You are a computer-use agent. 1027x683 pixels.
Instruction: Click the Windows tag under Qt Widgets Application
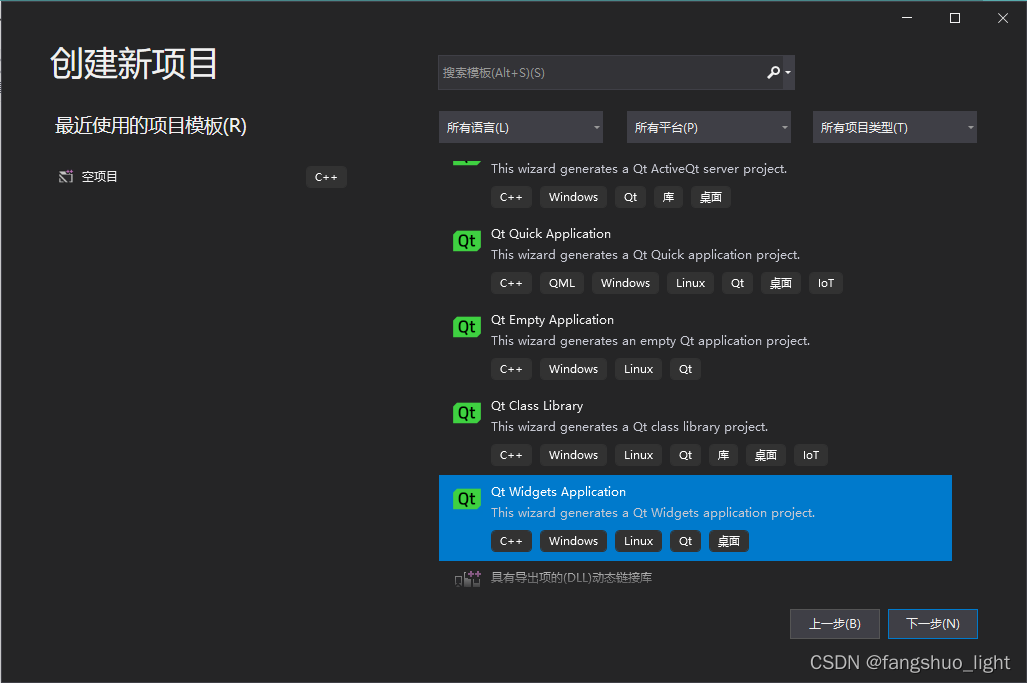pyautogui.click(x=573, y=541)
